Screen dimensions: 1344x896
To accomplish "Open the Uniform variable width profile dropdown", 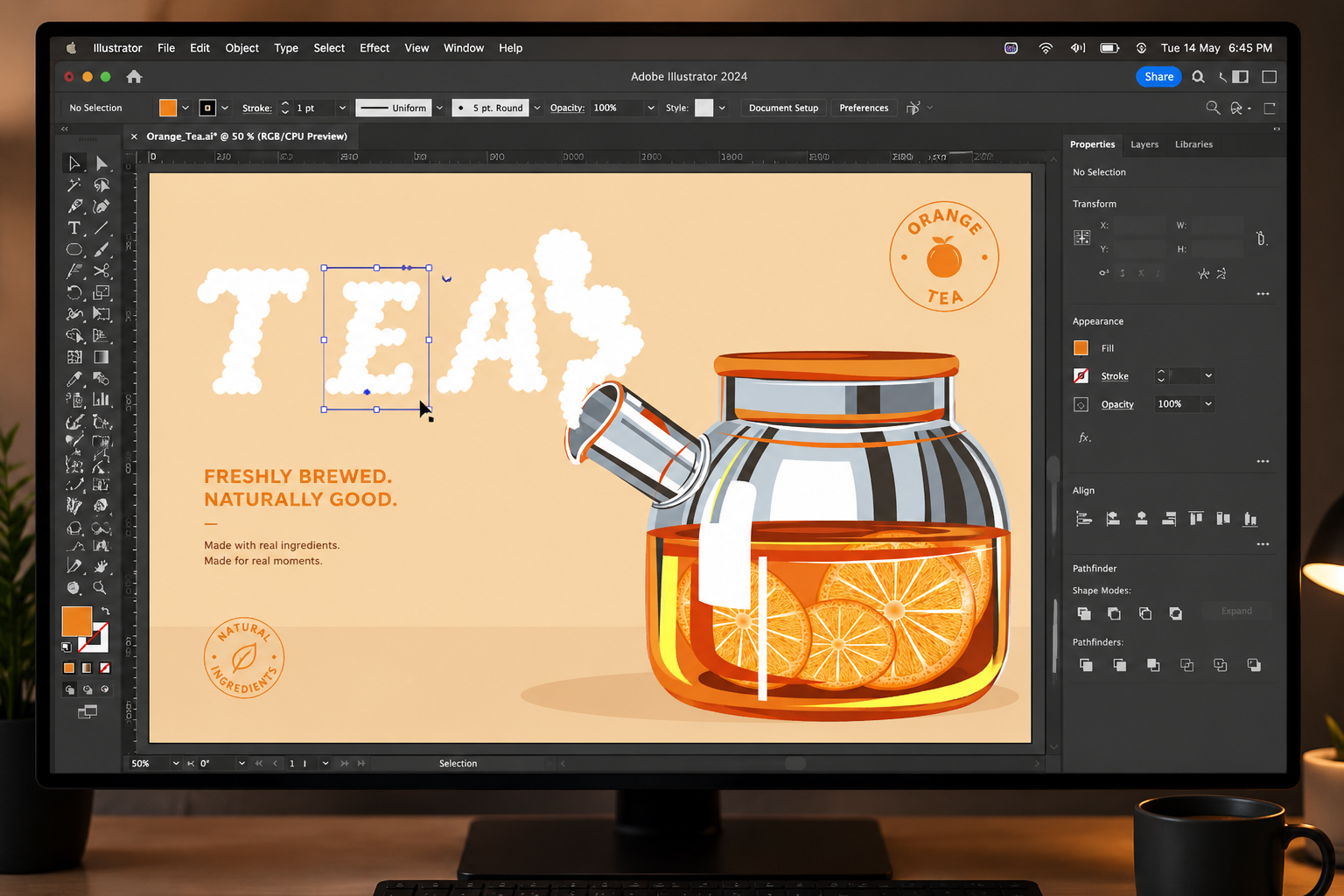I will click(x=439, y=108).
